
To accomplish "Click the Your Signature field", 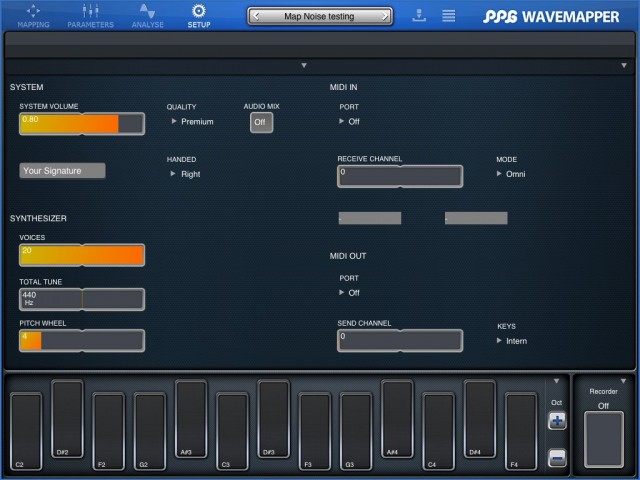I will click(62, 171).
